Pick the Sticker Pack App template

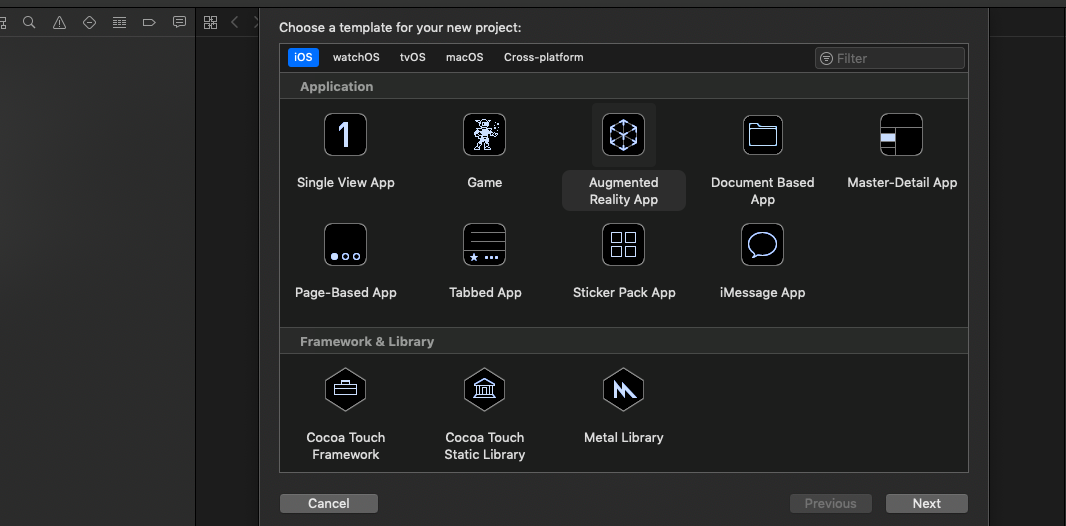click(623, 245)
